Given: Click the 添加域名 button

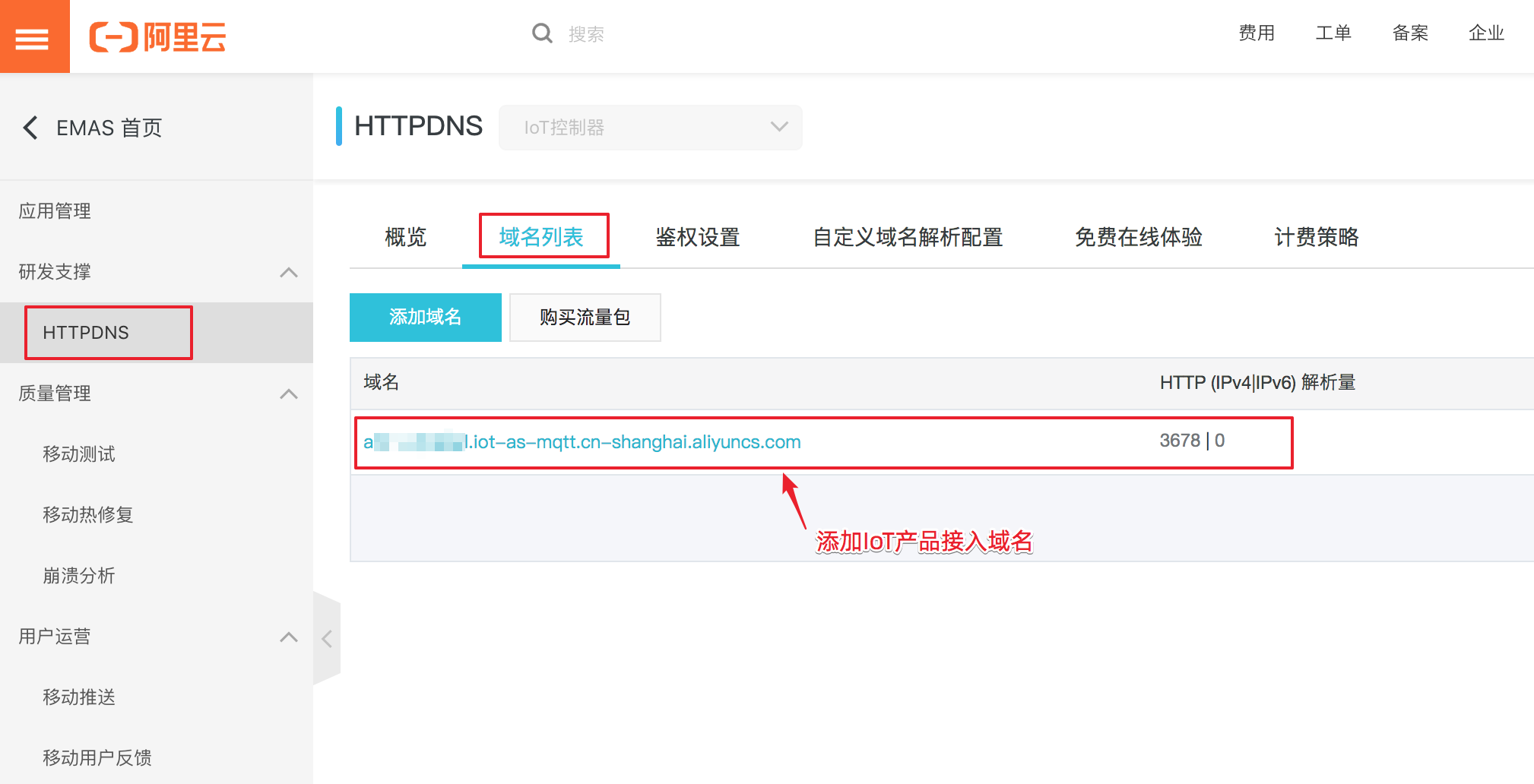Looking at the screenshot, I should tap(426, 318).
